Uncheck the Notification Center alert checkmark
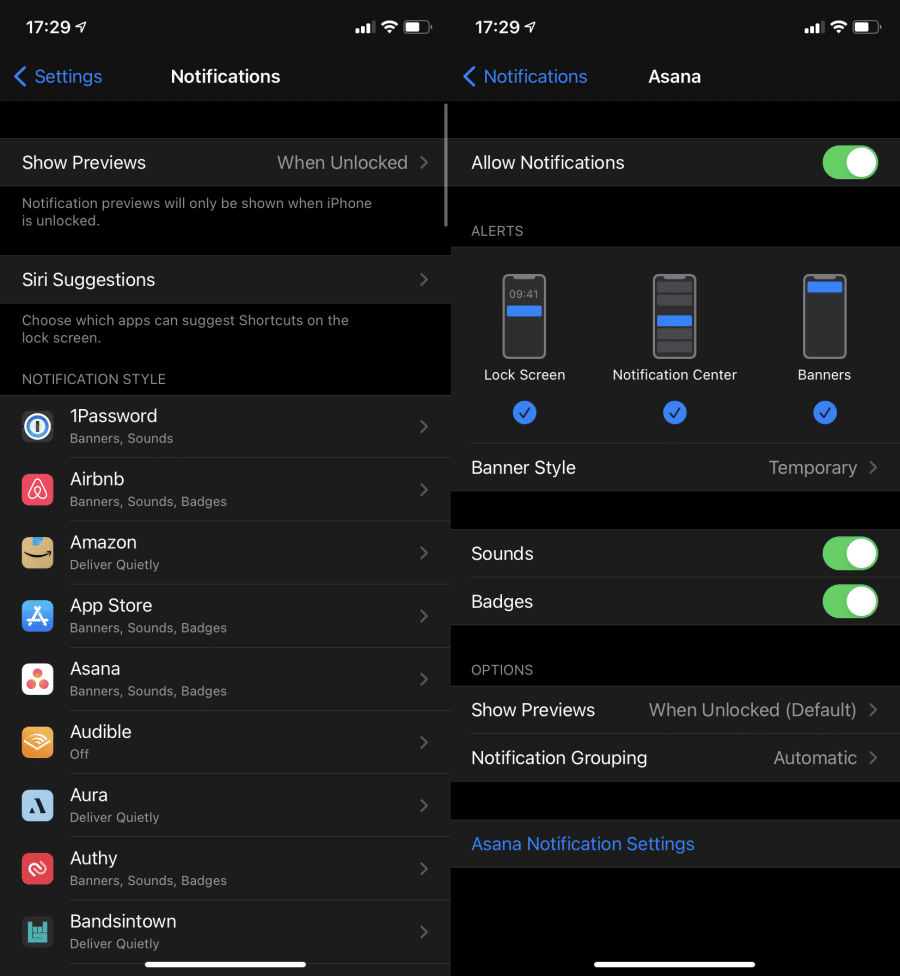Screen dimensions: 900x976 pyautogui.click(x=675, y=413)
